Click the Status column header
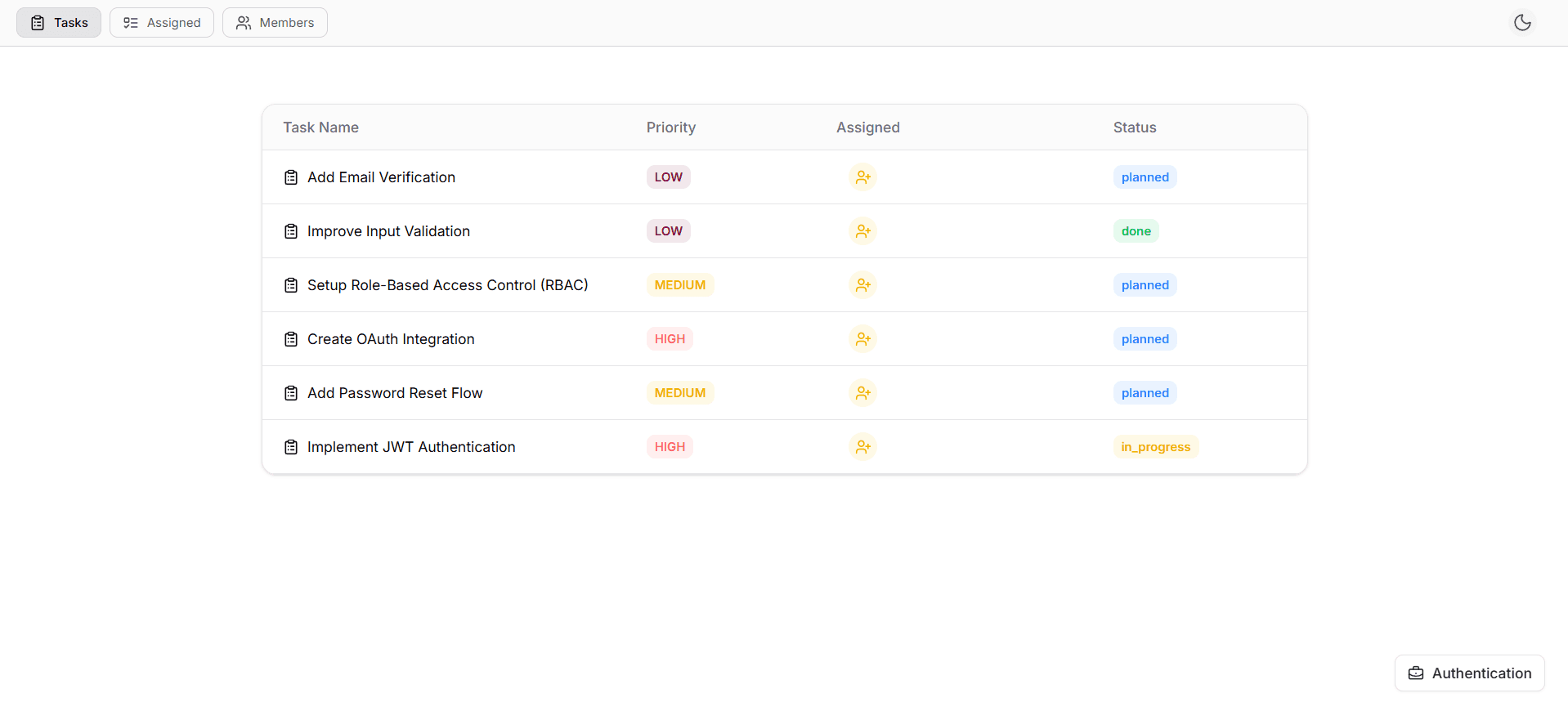Image resolution: width=1568 pixels, height=711 pixels. coord(1135,127)
